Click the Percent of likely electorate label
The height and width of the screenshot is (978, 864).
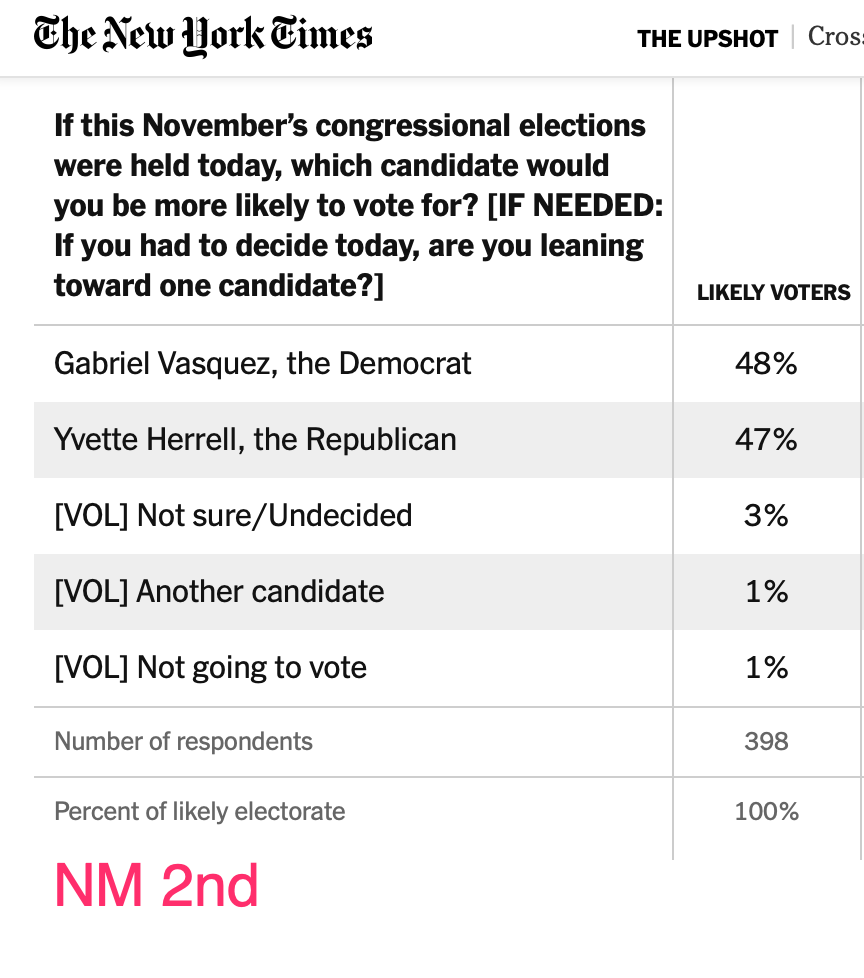pyautogui.click(x=199, y=811)
